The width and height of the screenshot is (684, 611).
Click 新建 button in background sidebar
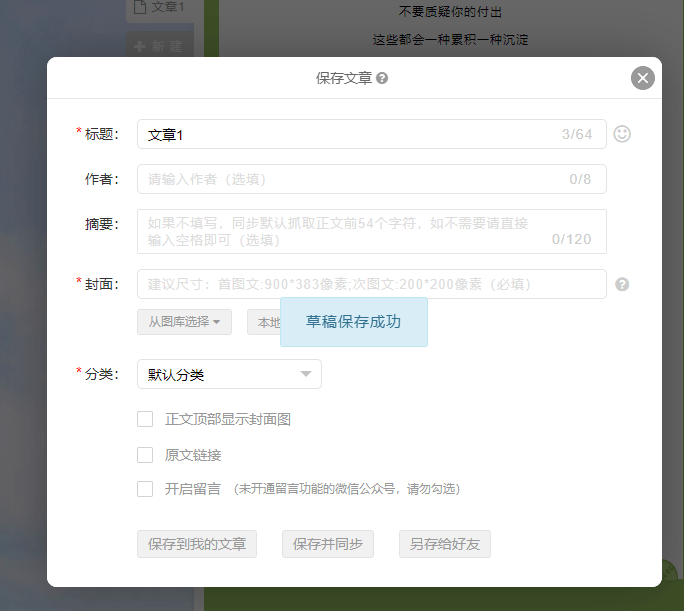(160, 46)
